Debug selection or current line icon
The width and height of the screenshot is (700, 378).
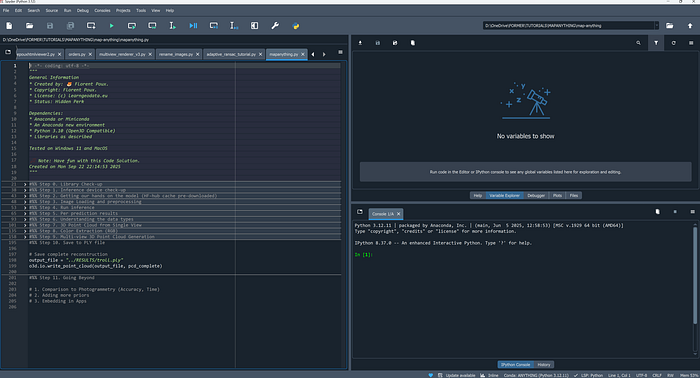click(x=234, y=26)
